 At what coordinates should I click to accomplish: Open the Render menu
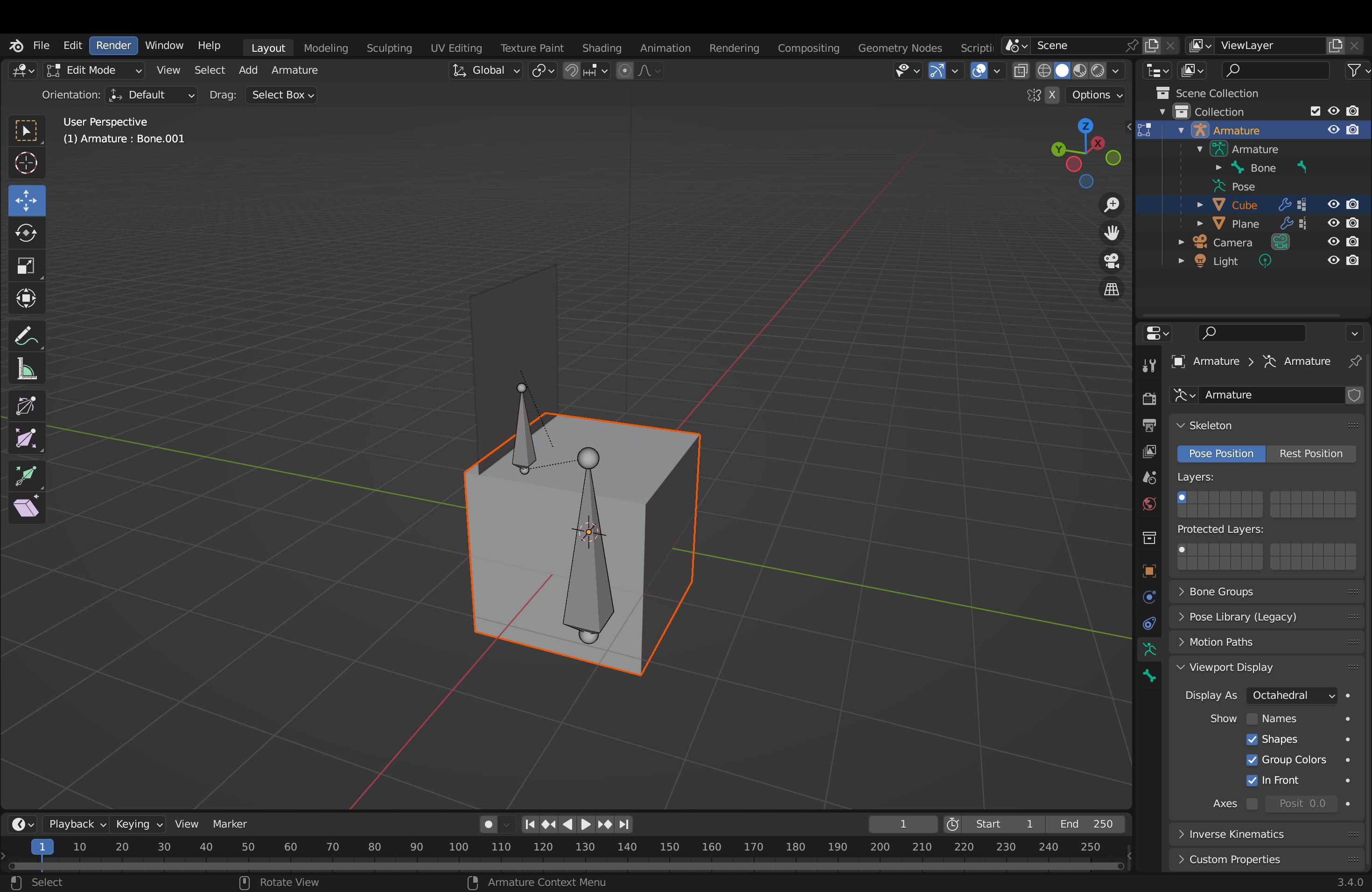point(113,46)
